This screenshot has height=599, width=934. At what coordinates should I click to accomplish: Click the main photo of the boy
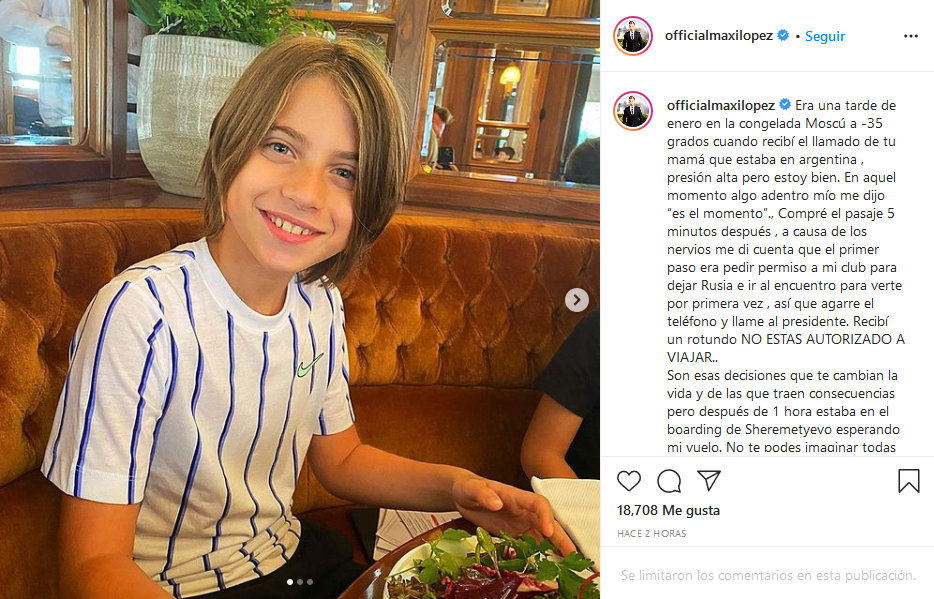click(300, 300)
